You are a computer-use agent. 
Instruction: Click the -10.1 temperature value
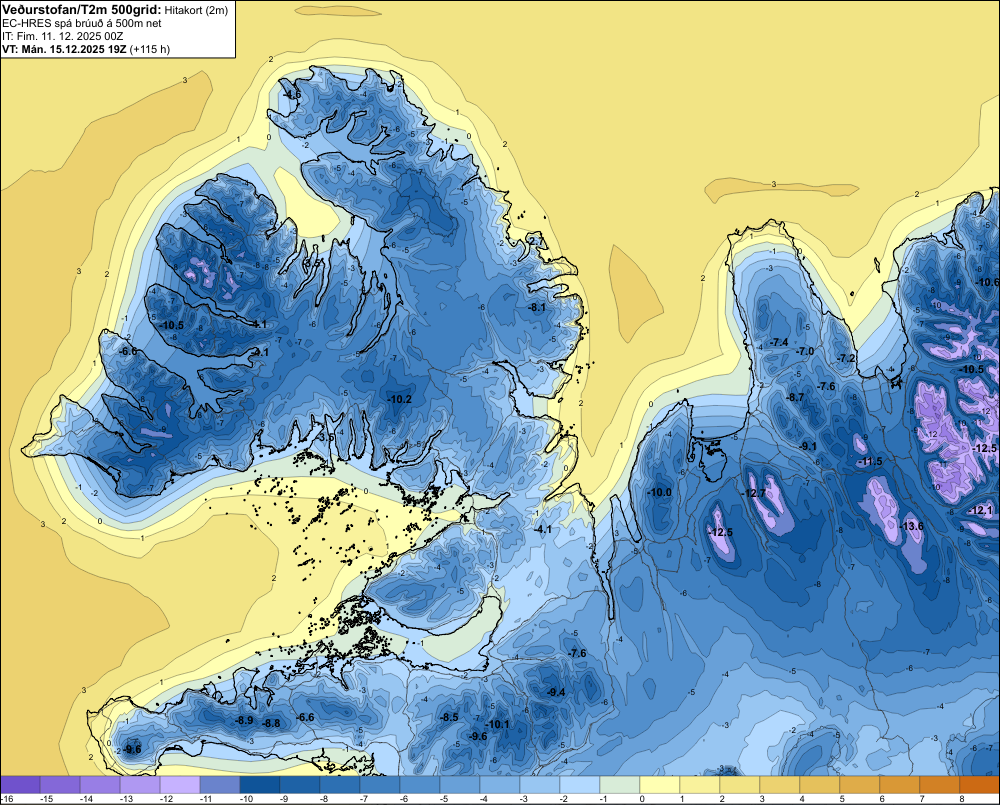pyautogui.click(x=498, y=724)
